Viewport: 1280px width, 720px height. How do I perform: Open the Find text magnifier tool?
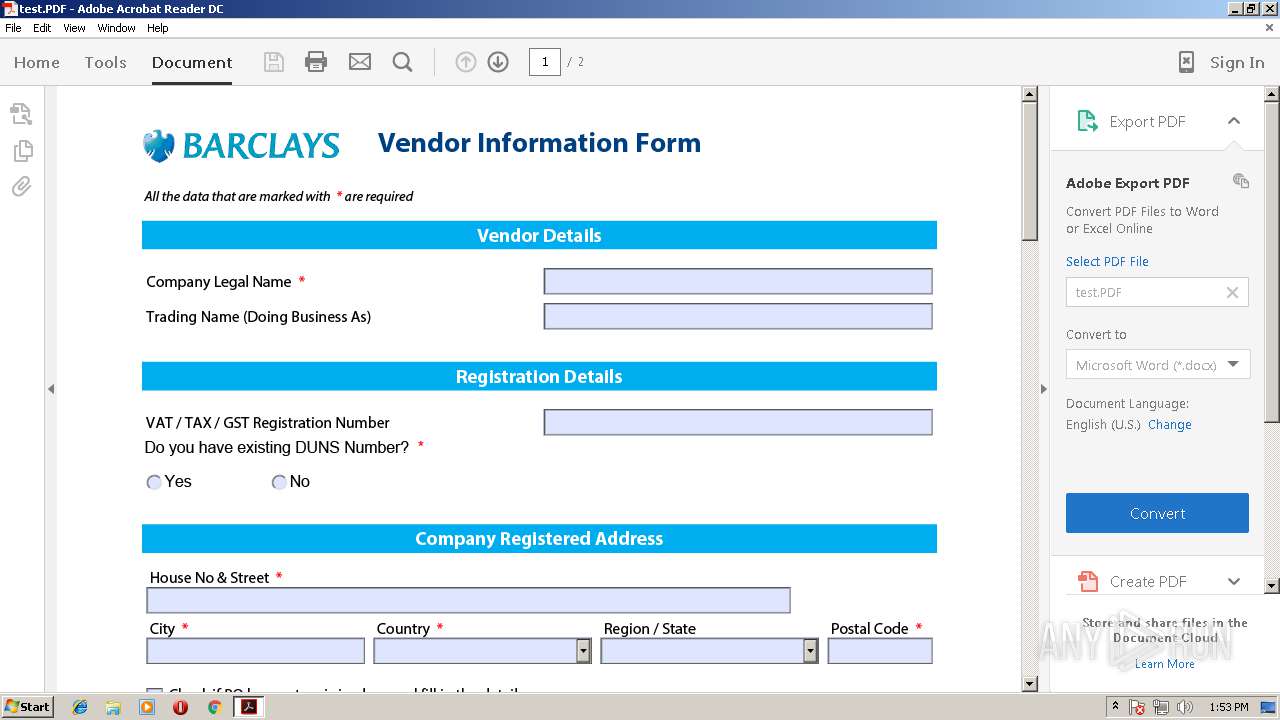[403, 62]
